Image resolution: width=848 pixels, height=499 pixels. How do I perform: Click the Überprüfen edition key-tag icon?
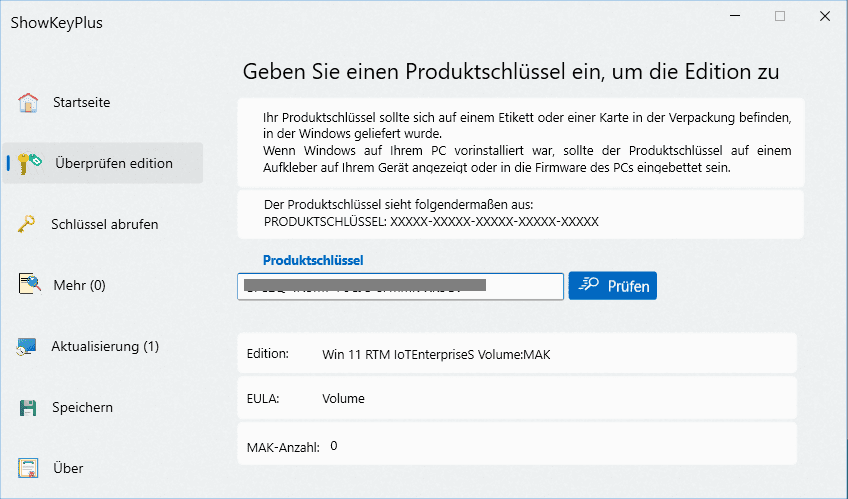point(29,163)
